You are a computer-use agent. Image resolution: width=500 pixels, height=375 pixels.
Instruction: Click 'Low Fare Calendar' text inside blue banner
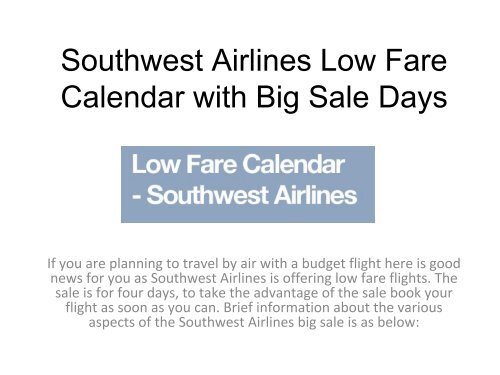[x=238, y=164]
